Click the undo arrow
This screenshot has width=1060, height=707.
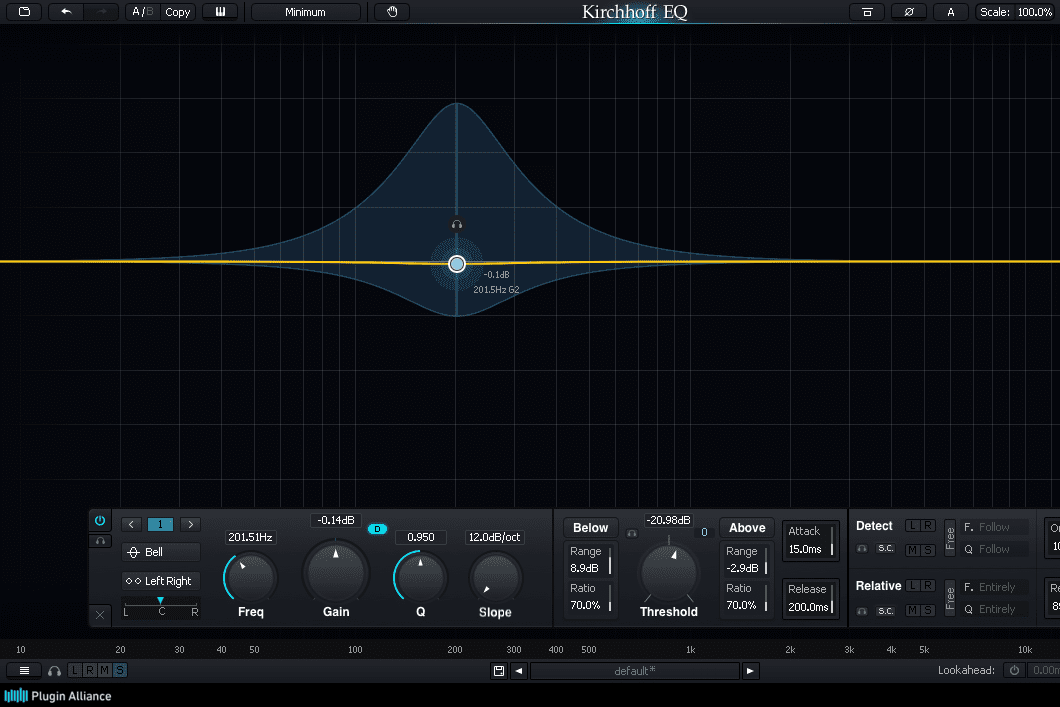[x=66, y=11]
